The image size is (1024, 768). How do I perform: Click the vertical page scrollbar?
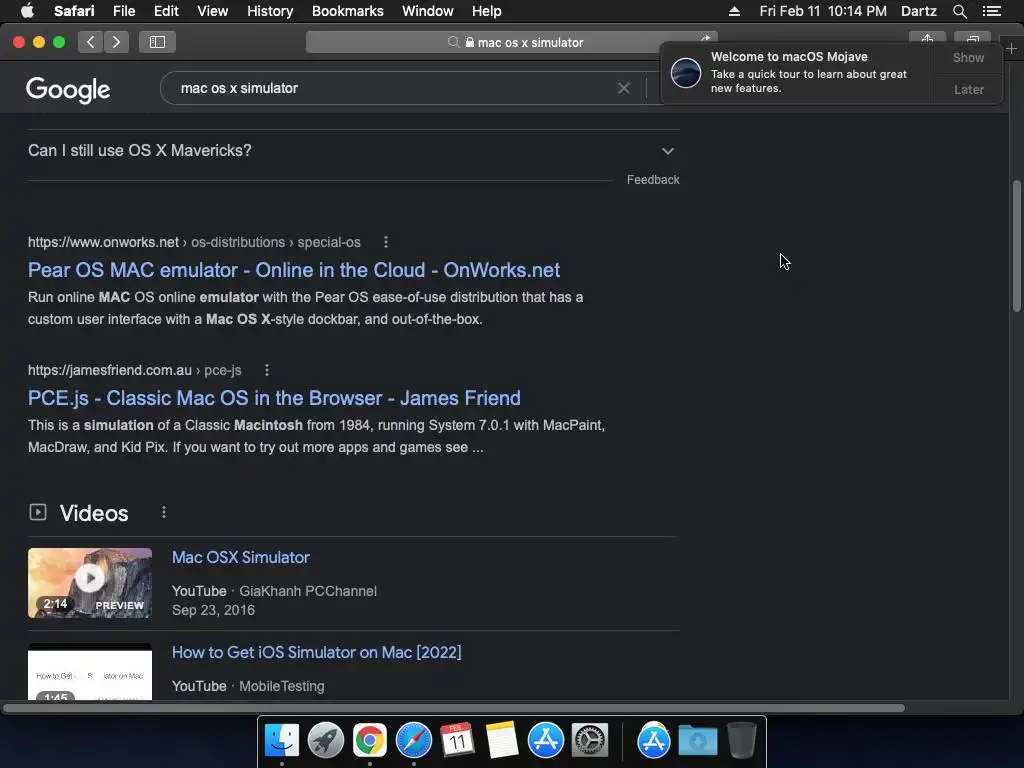(1016, 246)
